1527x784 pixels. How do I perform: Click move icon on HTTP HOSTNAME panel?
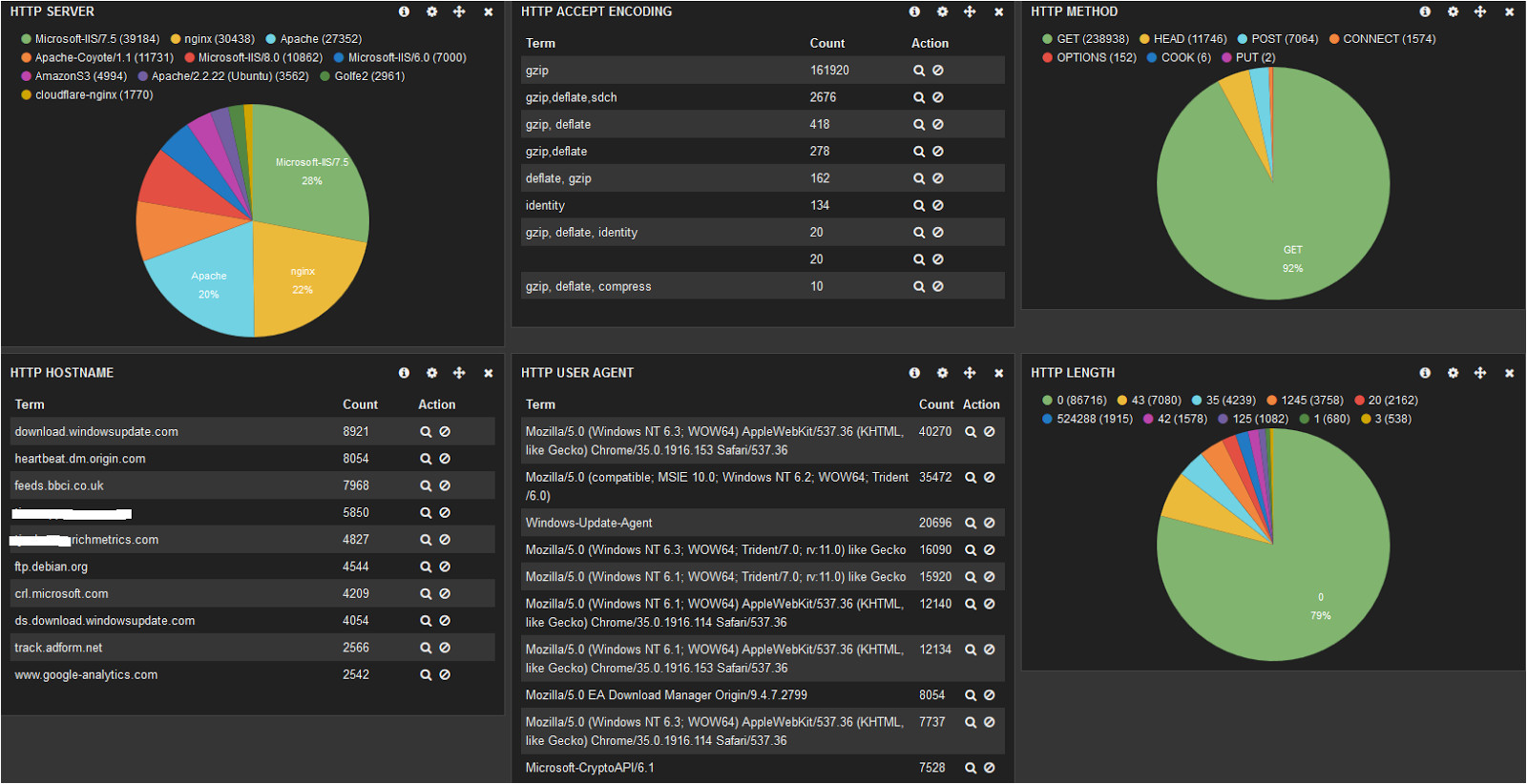tap(459, 373)
